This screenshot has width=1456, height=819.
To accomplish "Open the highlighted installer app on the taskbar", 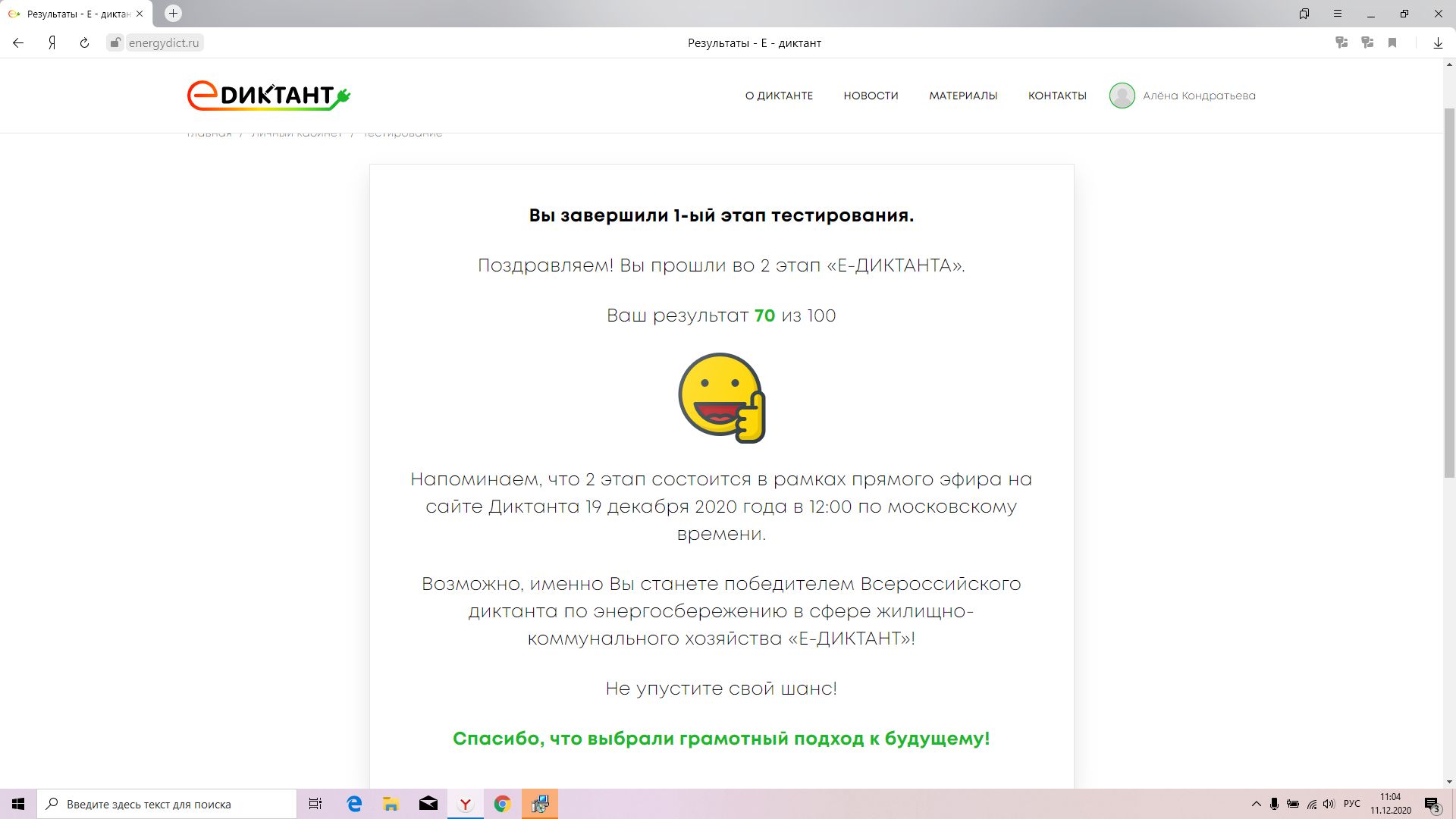I will tap(540, 804).
